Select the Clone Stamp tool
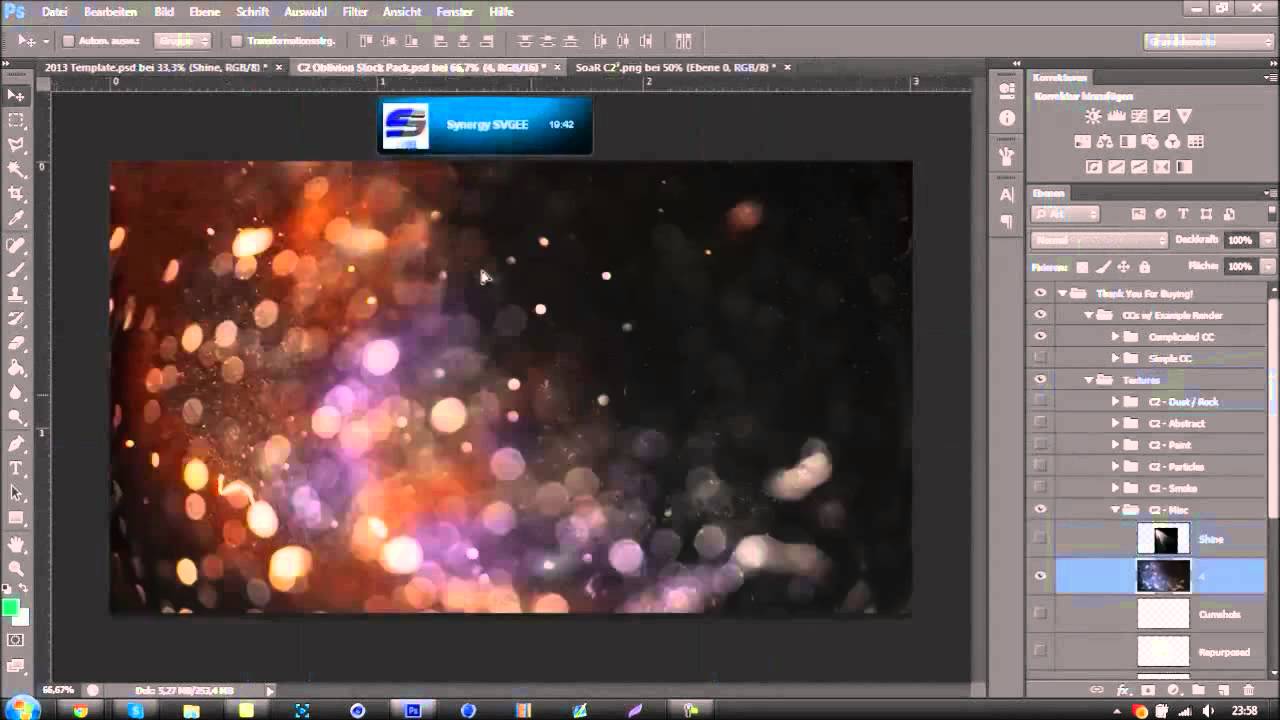 click(16, 295)
